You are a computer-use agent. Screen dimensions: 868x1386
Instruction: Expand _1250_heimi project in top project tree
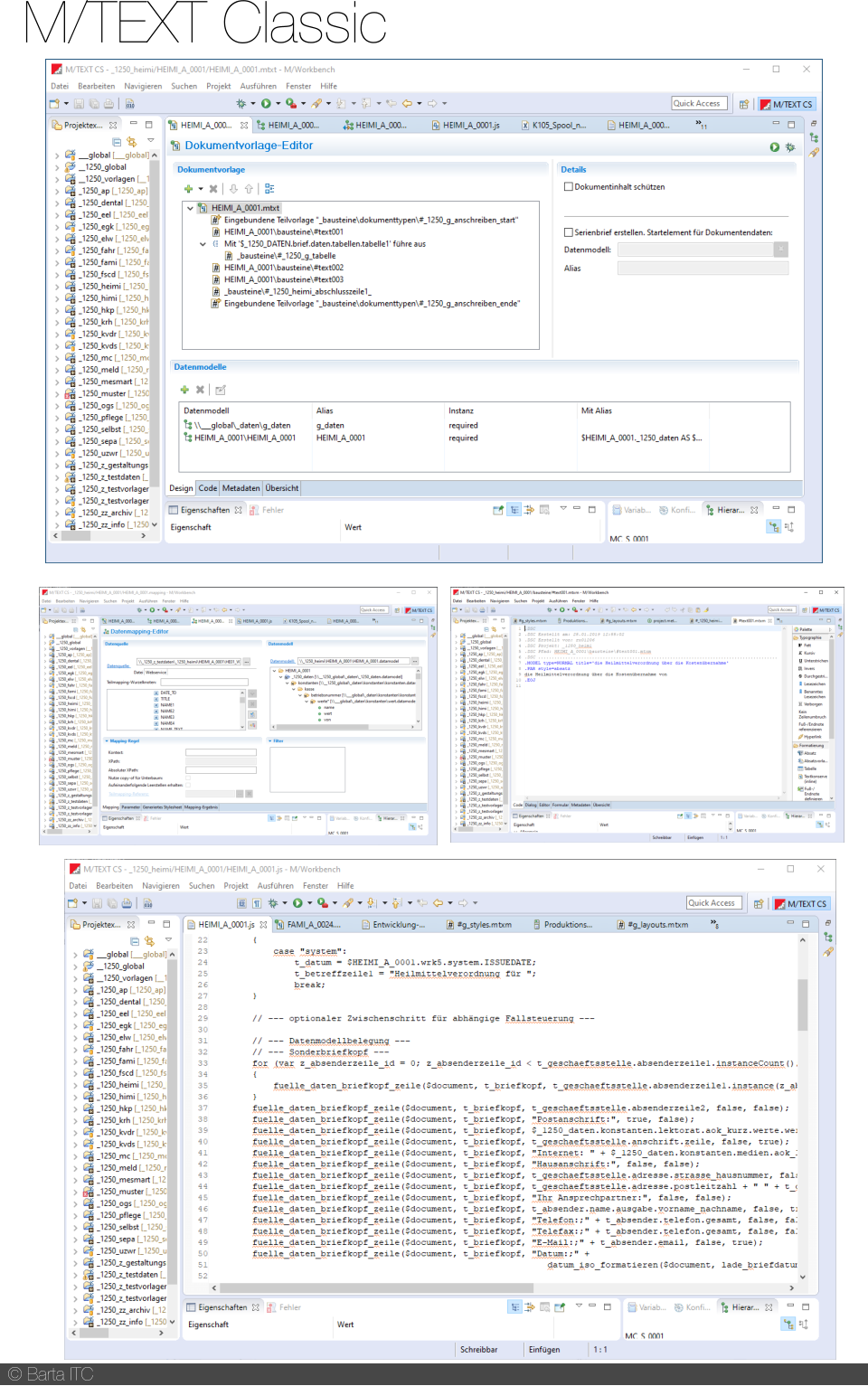pos(57,287)
